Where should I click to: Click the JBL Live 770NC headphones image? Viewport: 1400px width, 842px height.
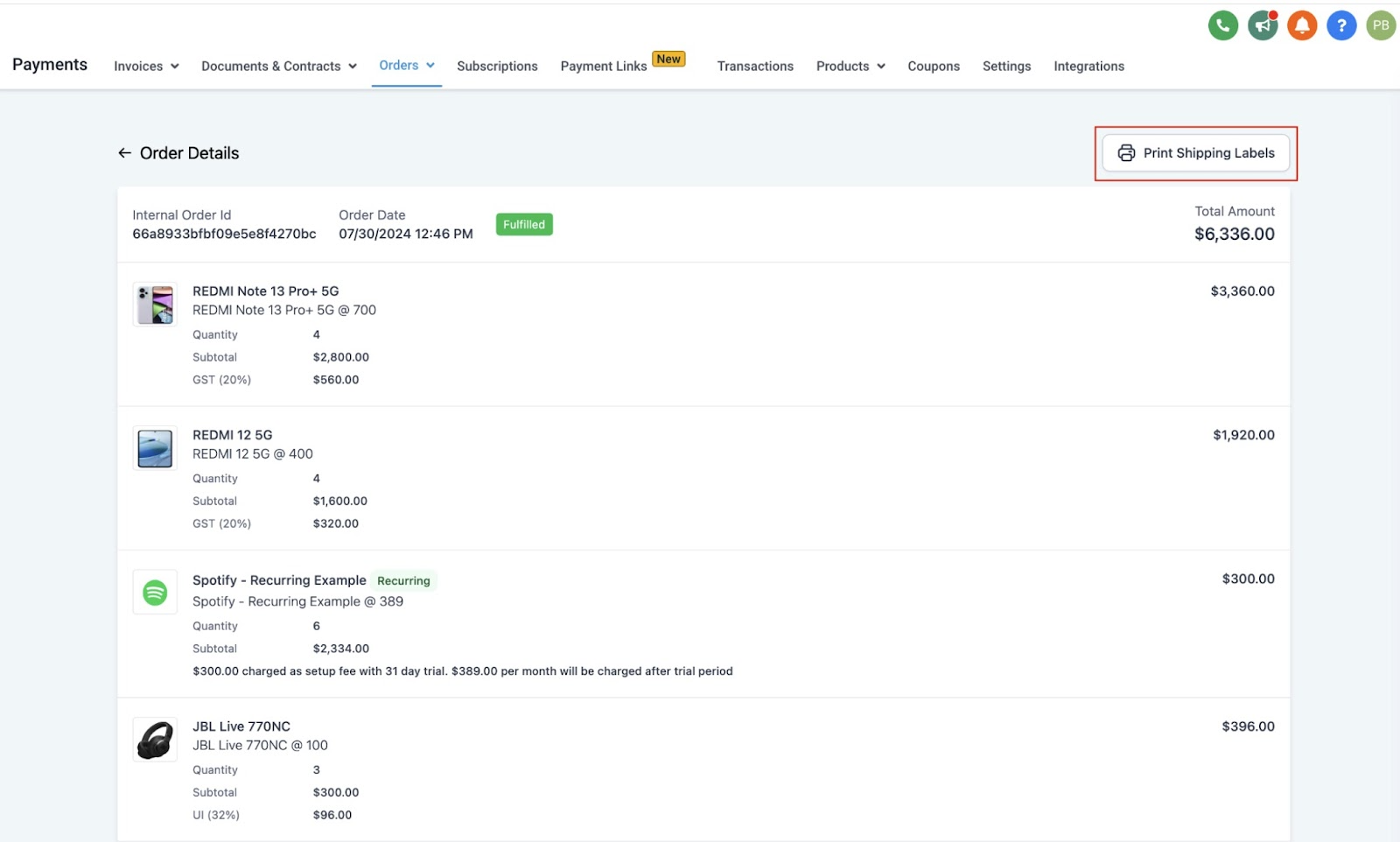(155, 740)
